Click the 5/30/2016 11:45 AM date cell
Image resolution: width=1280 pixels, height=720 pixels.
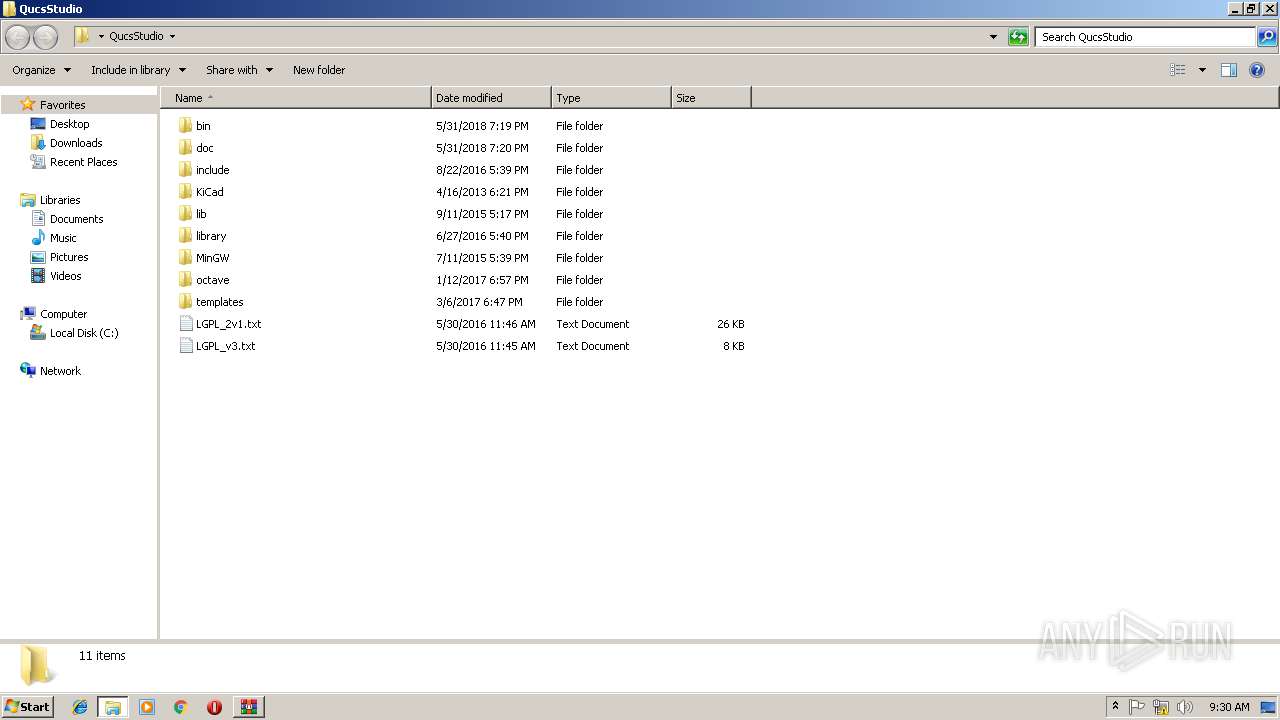pyautogui.click(x=486, y=346)
